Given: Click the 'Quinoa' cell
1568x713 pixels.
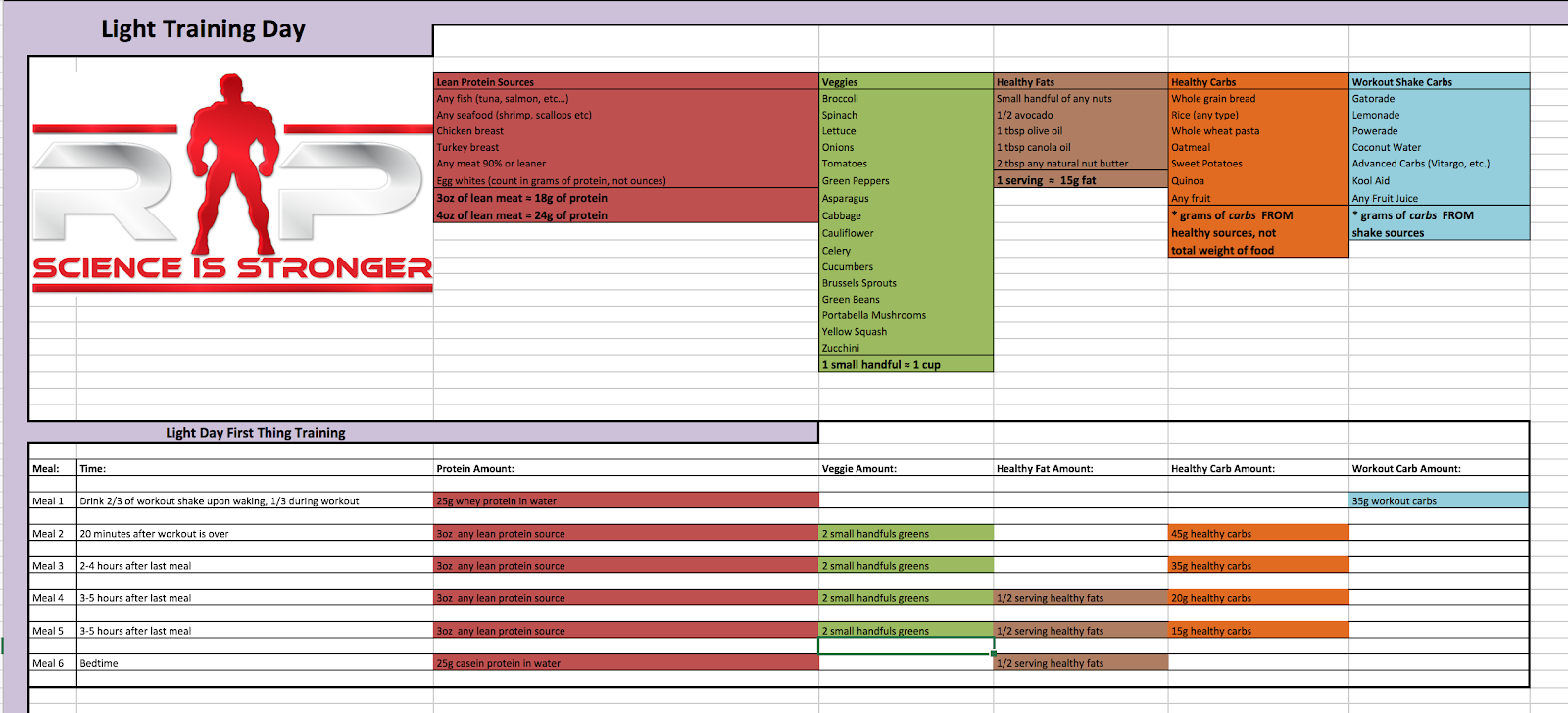Looking at the screenshot, I should point(1258,180).
